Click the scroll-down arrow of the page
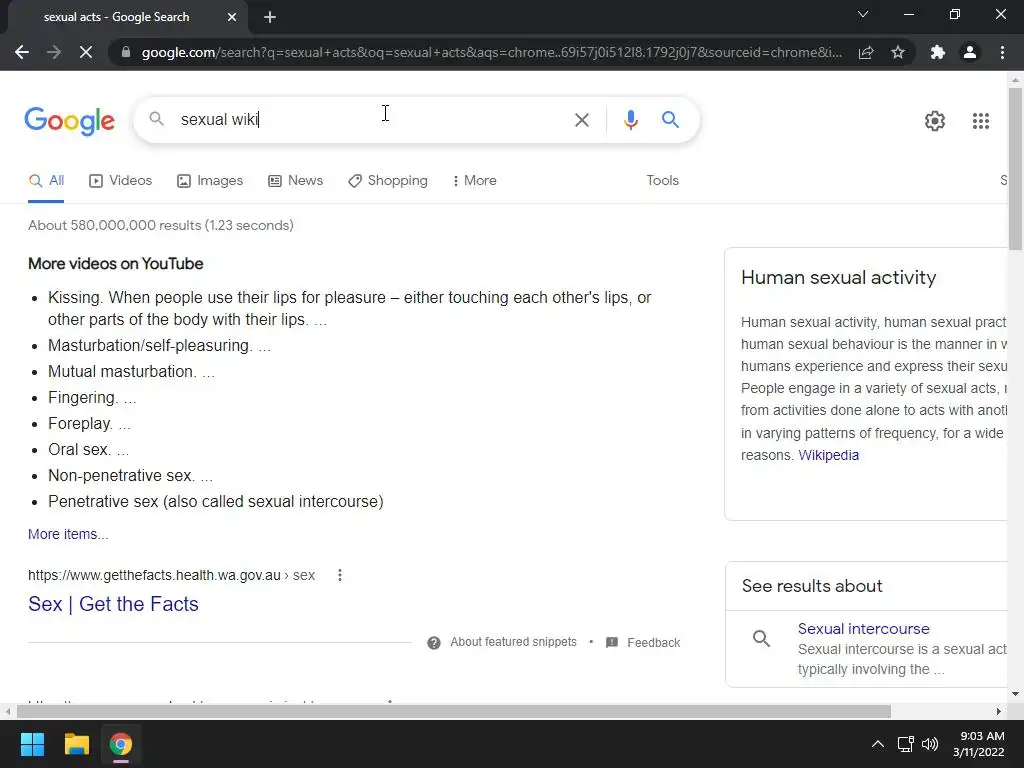The width and height of the screenshot is (1024, 768). 1015,694
